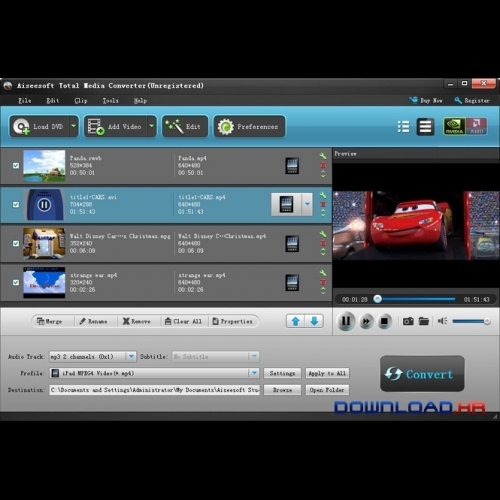Image resolution: width=500 pixels, height=500 pixels.
Task: Mute the preview with speaker icon
Action: click(x=442, y=321)
